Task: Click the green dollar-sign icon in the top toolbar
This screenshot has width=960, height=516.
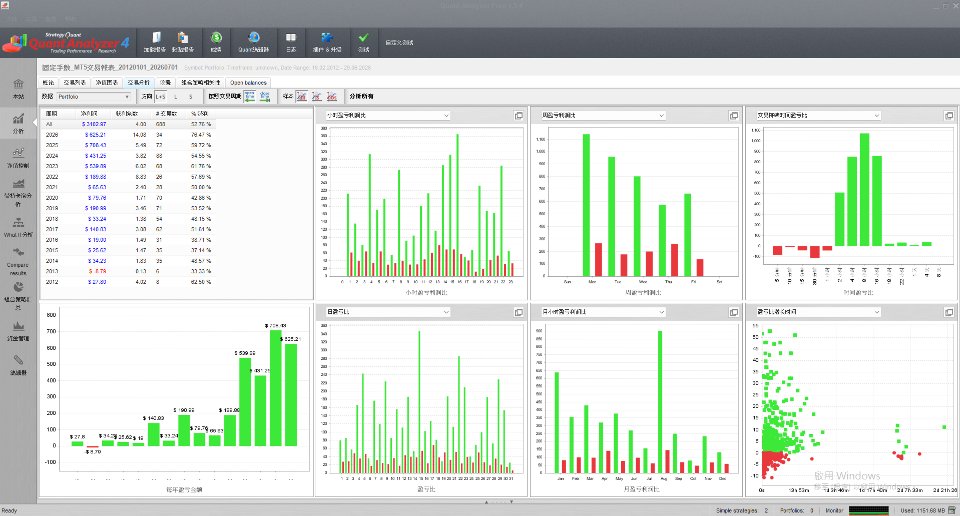Action: pos(216,42)
